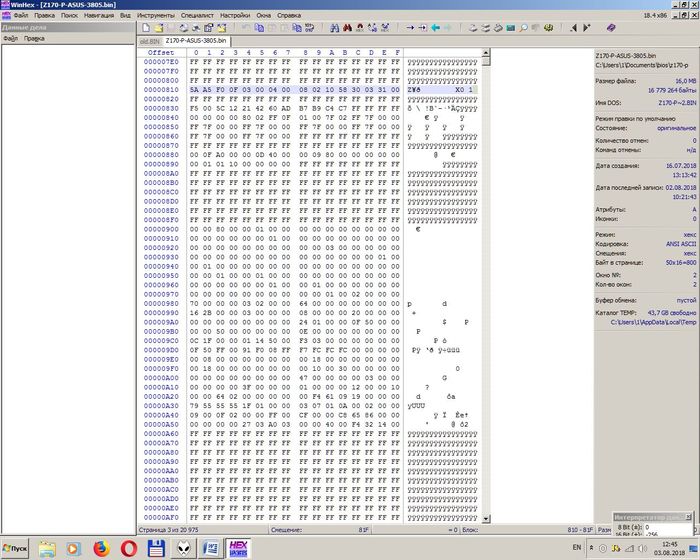700x560 pixels.
Task: Switch to the old.BIN tab
Action: point(149,40)
